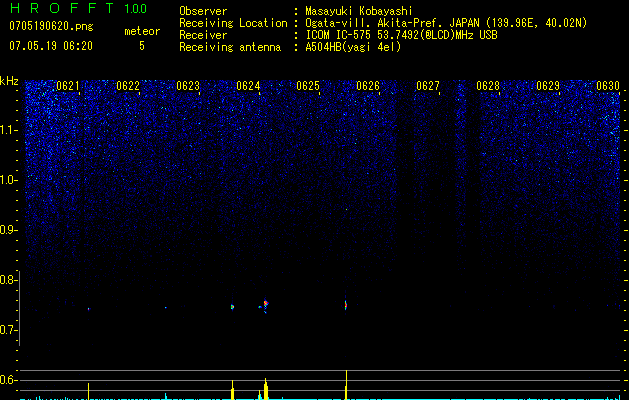
Task: Click the meteor count value 5
Action: tap(142, 46)
